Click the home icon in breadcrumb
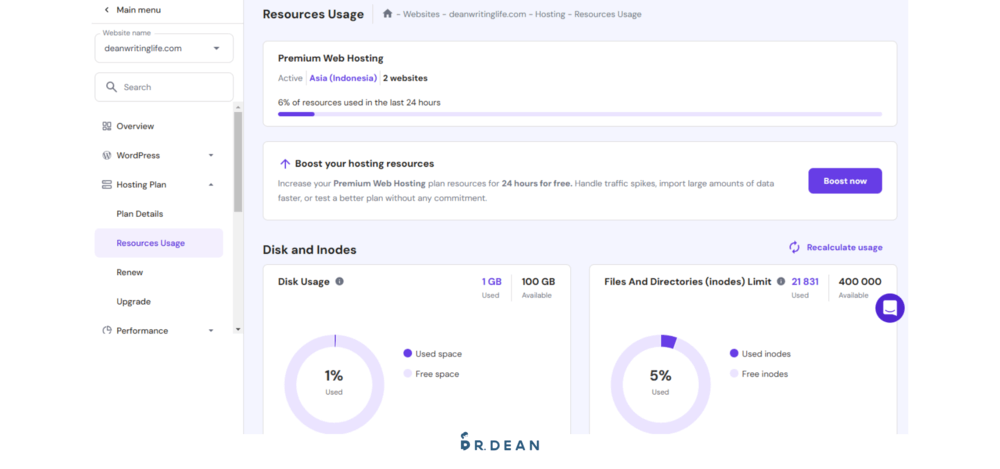Screen dimensions: 1000x469 coord(387,14)
